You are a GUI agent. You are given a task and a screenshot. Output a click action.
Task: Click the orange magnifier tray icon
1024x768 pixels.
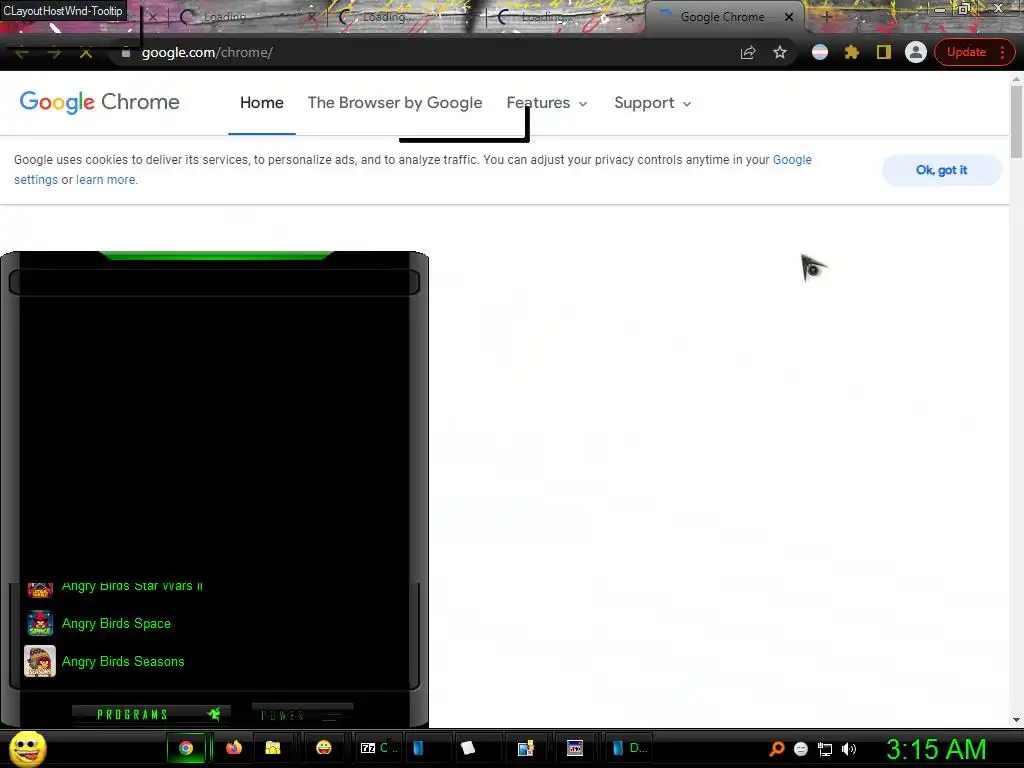pyautogui.click(x=776, y=749)
